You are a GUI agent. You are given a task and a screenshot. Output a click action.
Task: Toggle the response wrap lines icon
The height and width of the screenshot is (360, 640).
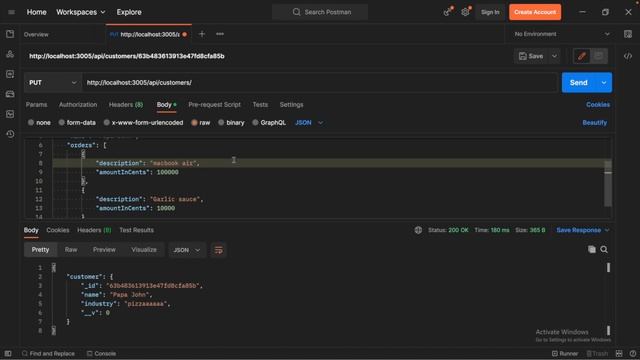[x=218, y=250]
